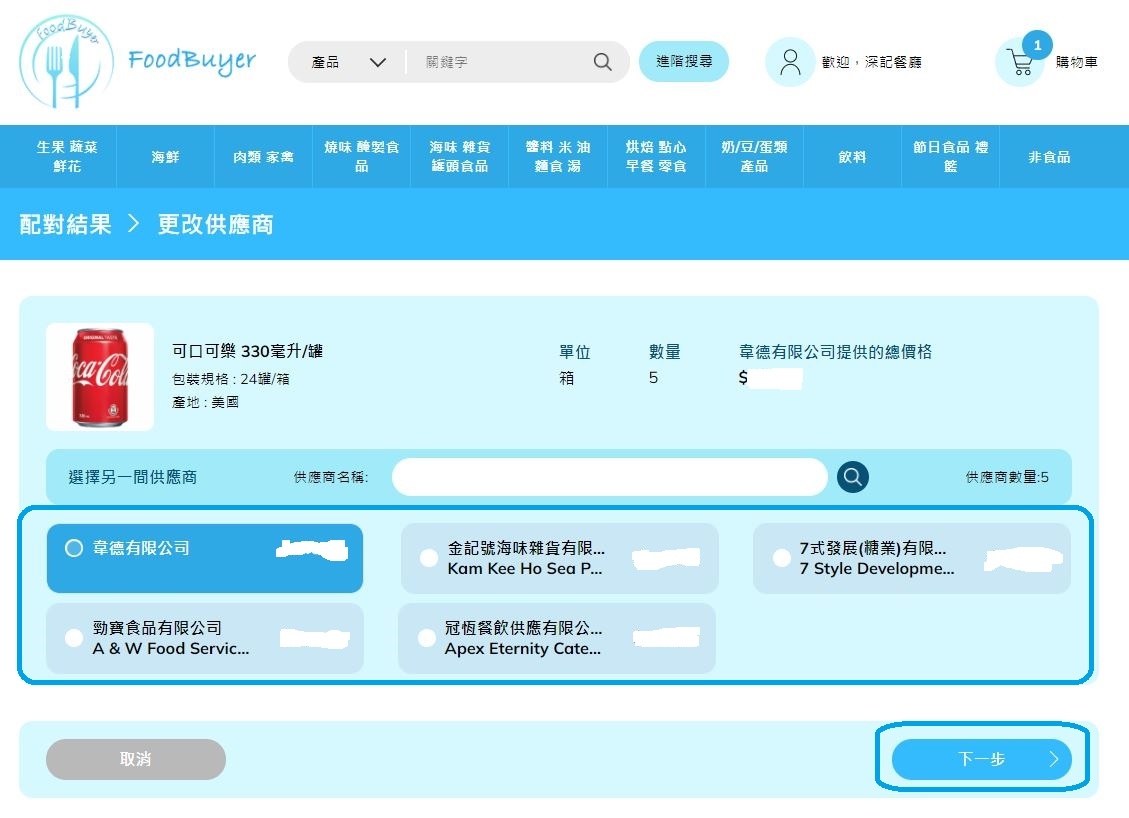This screenshot has height=818, width=1129.
Task: Open the 海味 雜貨 罐頭食品 menu
Action: [x=459, y=156]
